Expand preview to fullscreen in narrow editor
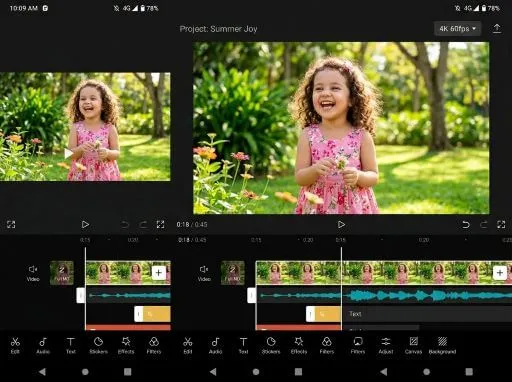This screenshot has width=512, height=382. (x=160, y=225)
